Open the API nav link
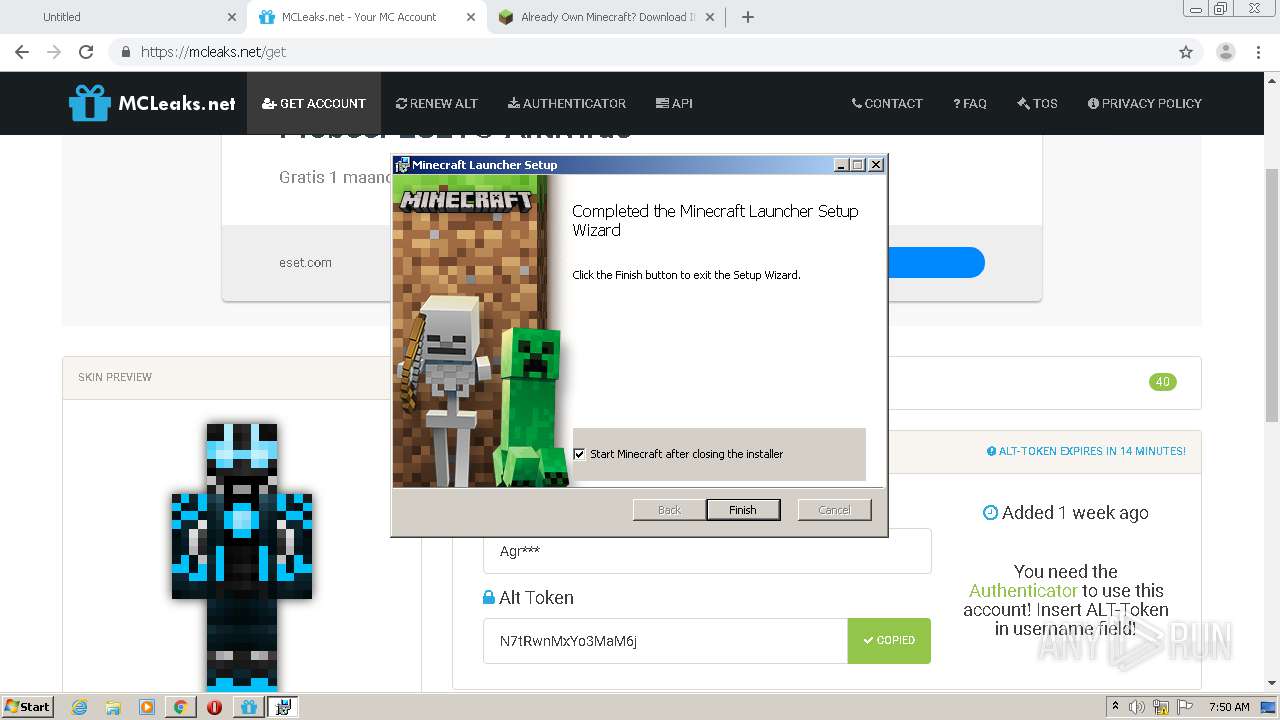This screenshot has height=720, width=1280. click(674, 103)
